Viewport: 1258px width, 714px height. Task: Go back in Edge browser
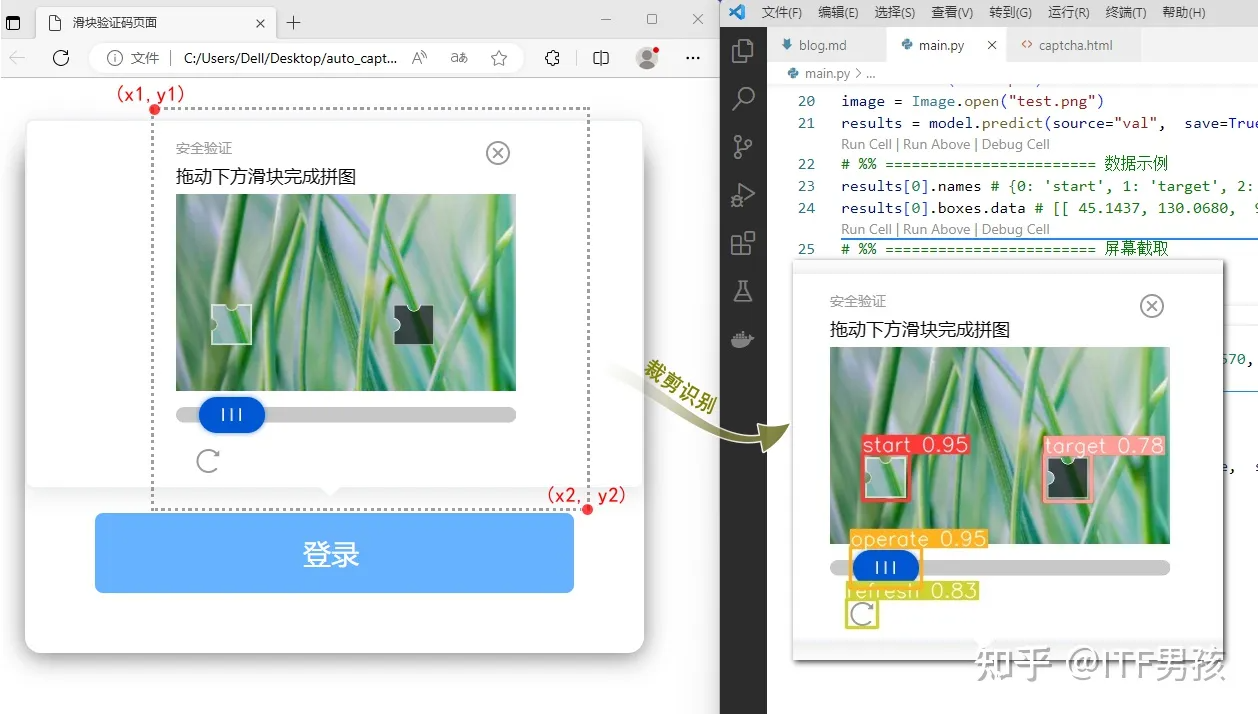[x=18, y=58]
